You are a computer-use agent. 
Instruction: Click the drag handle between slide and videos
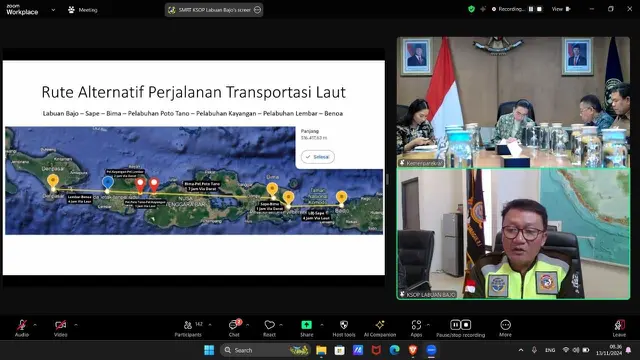coord(387,179)
